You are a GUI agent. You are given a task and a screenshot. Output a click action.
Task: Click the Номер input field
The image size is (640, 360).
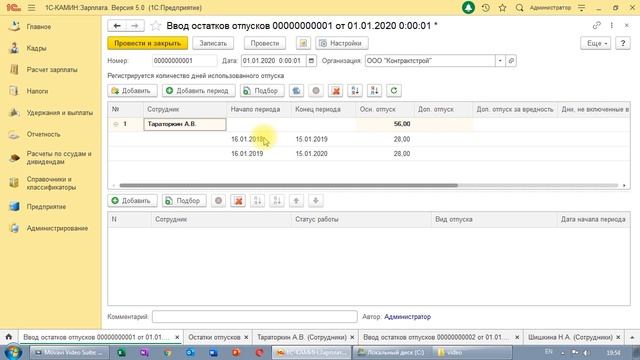(x=184, y=61)
